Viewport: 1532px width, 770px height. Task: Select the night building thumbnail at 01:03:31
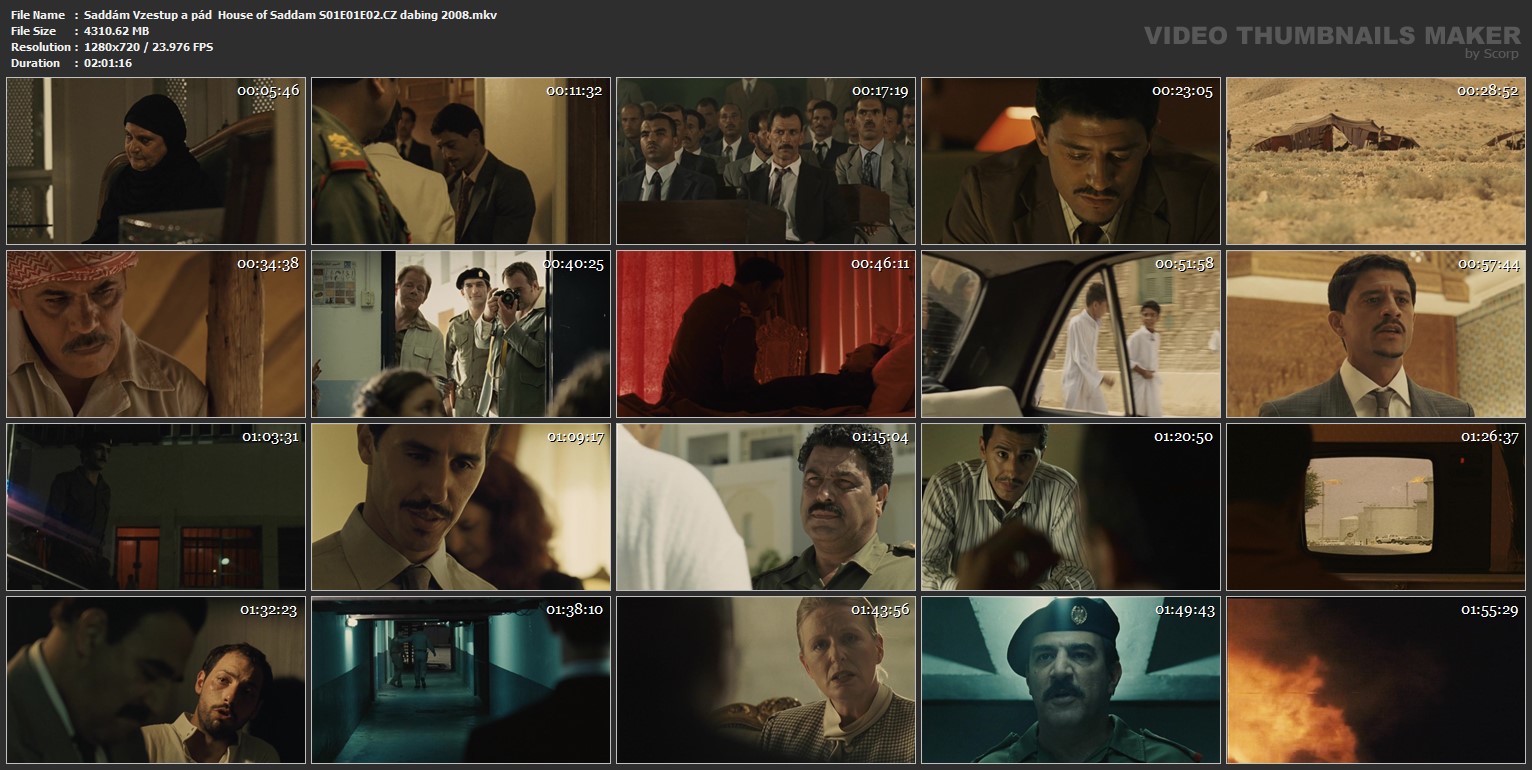pos(155,507)
